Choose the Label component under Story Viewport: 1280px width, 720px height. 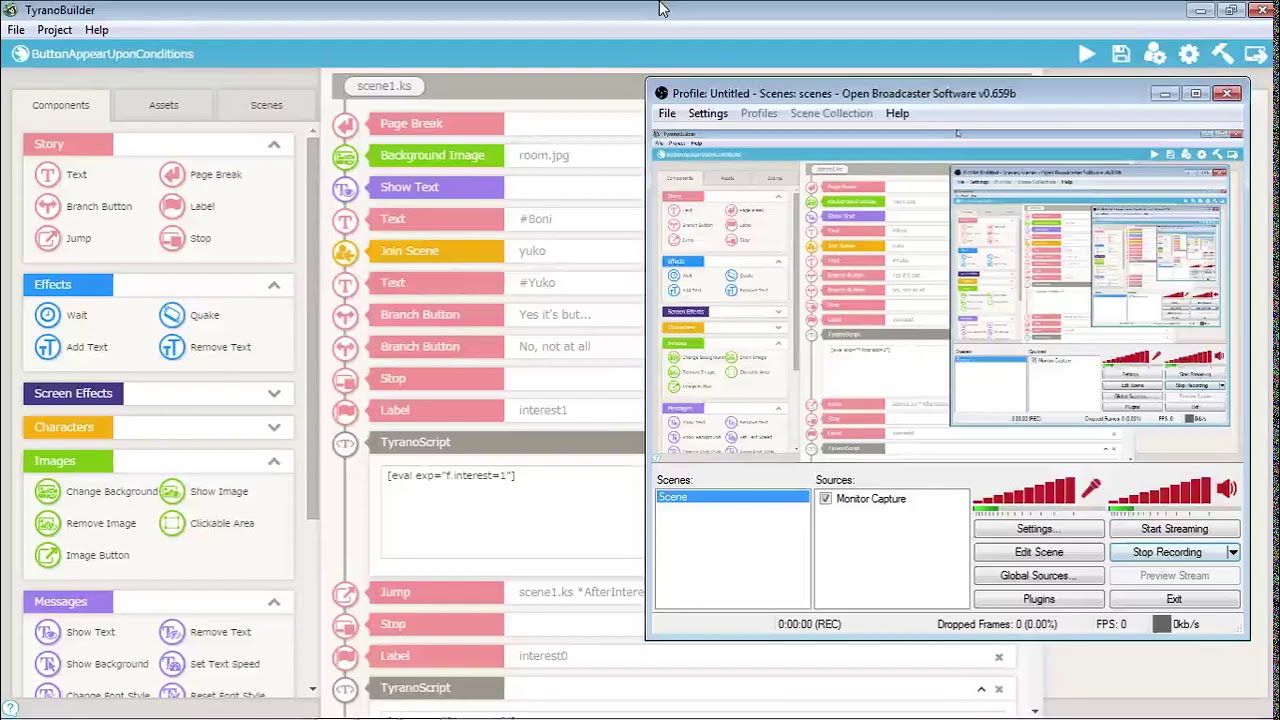pyautogui.click(x=187, y=207)
